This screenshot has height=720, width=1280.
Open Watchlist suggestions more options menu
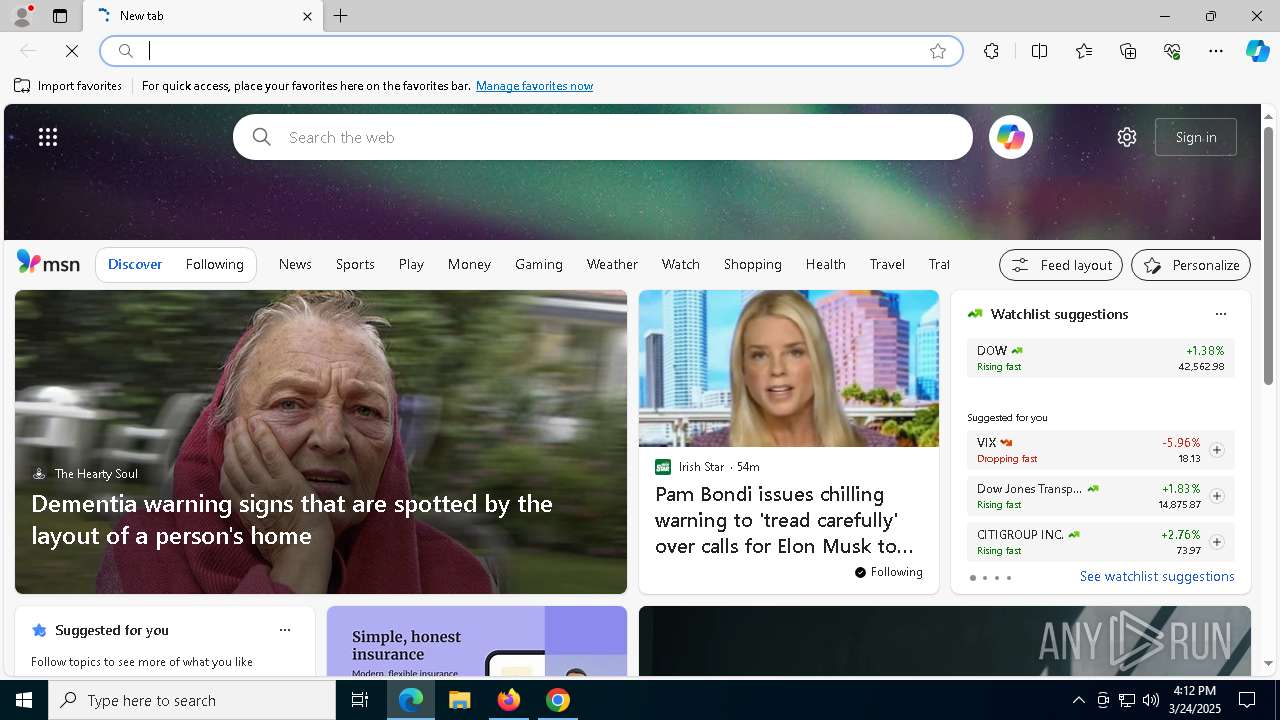click(1220, 314)
